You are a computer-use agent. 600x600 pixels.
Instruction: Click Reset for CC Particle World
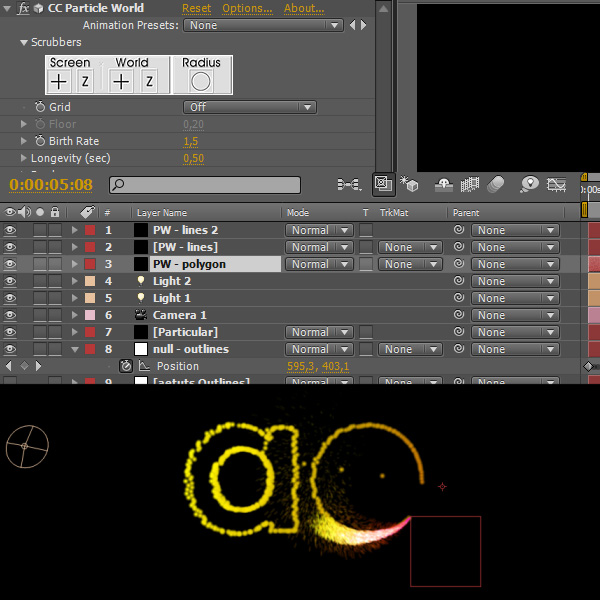196,8
